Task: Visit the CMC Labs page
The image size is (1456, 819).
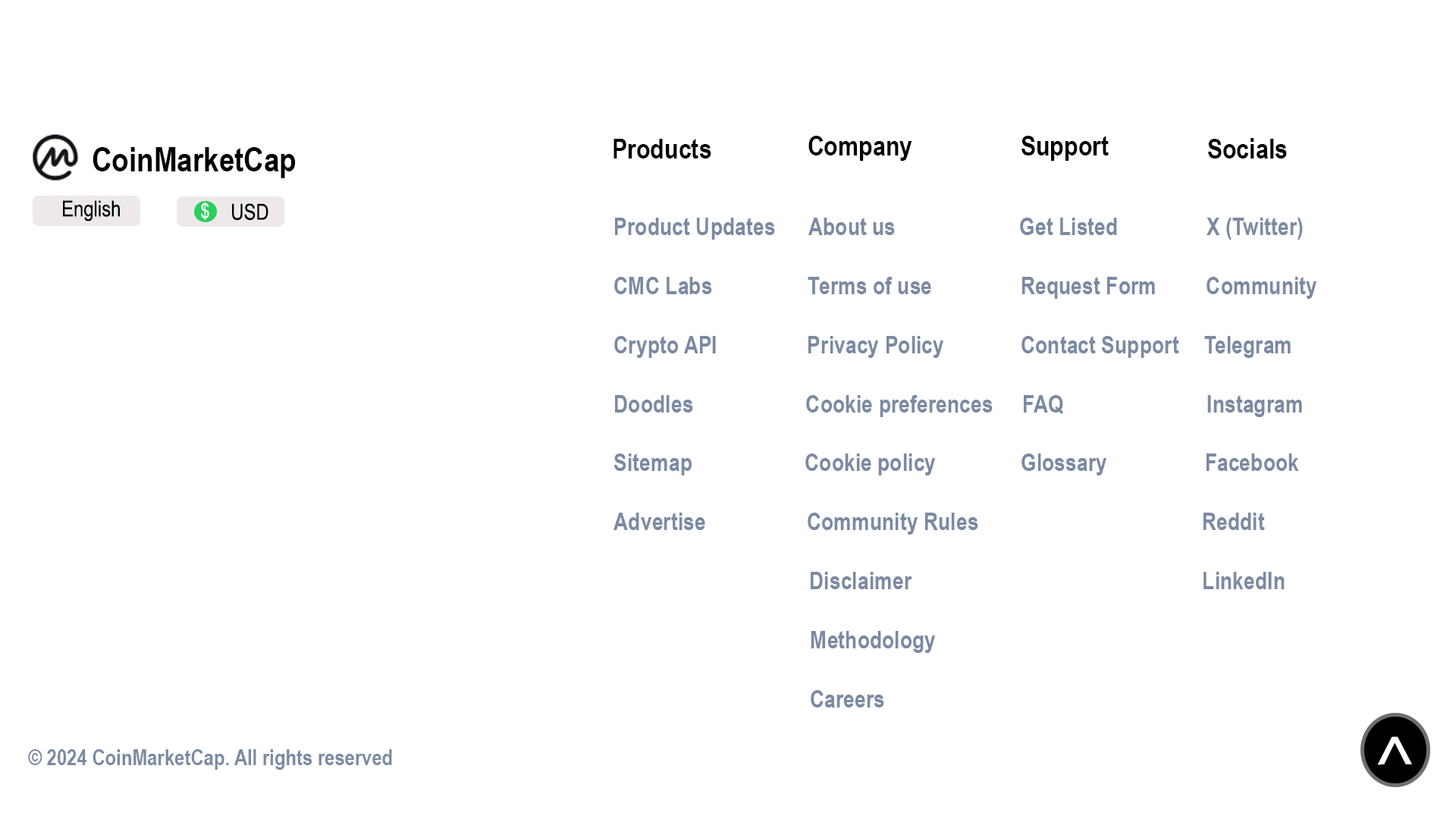Action: click(662, 286)
